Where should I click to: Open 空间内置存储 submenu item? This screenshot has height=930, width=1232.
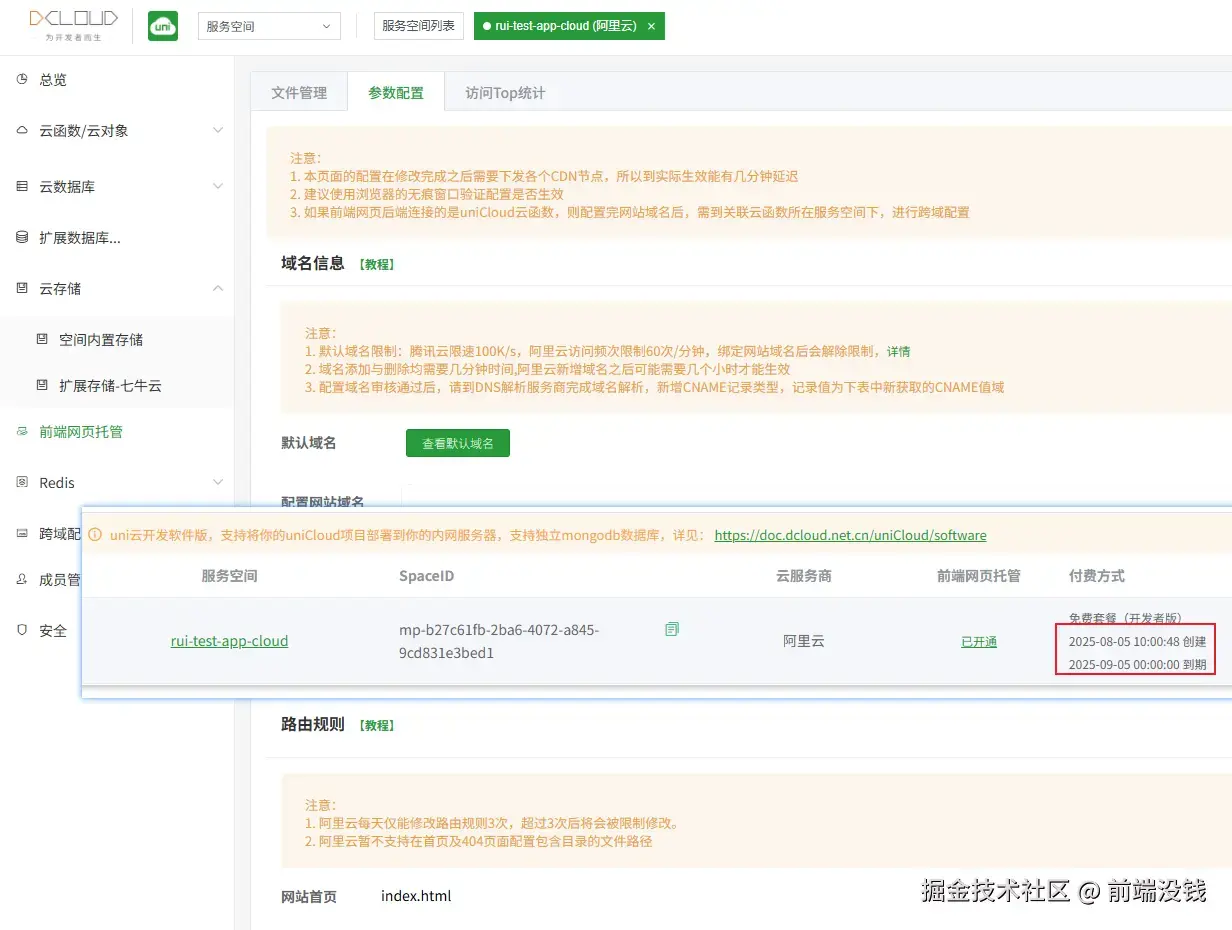point(101,340)
